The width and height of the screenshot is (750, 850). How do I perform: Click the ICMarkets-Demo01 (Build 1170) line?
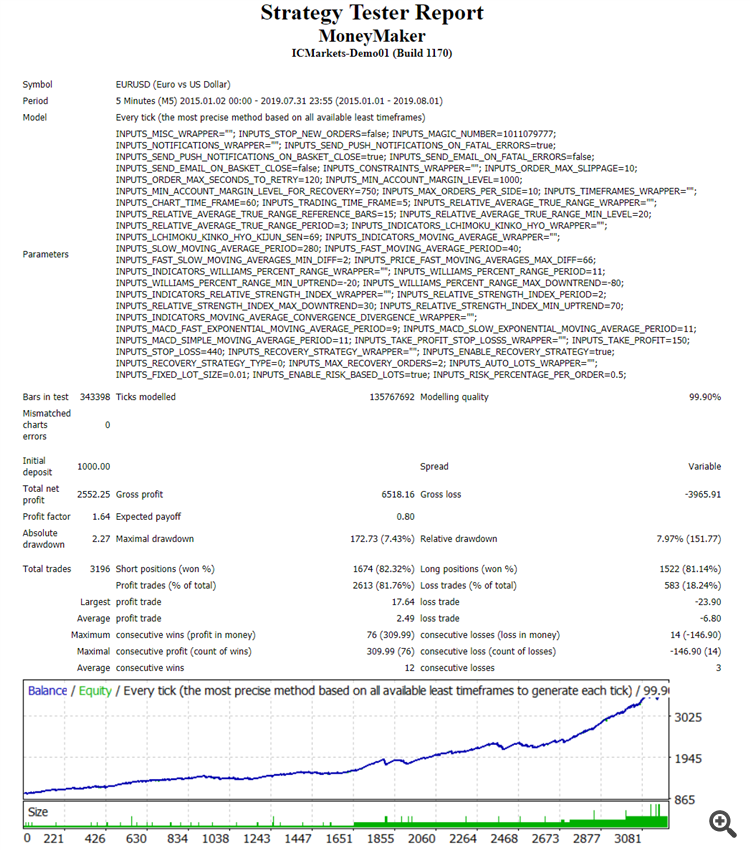coord(372,53)
